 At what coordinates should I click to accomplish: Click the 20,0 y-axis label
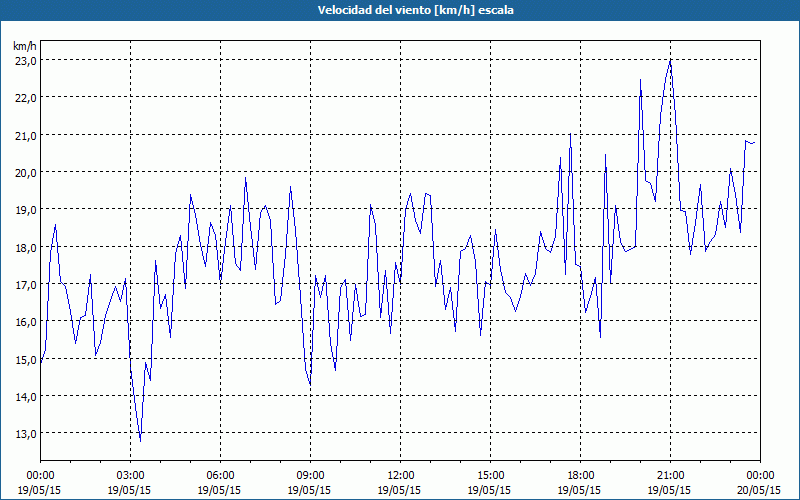point(26,172)
